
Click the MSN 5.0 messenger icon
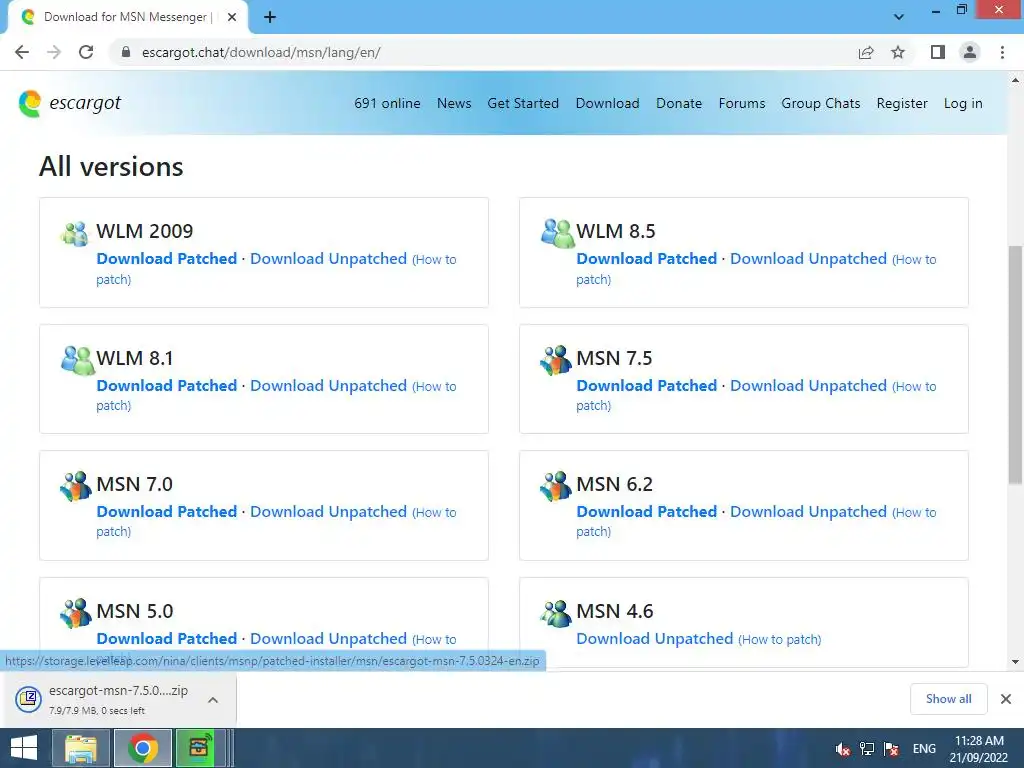coord(76,613)
